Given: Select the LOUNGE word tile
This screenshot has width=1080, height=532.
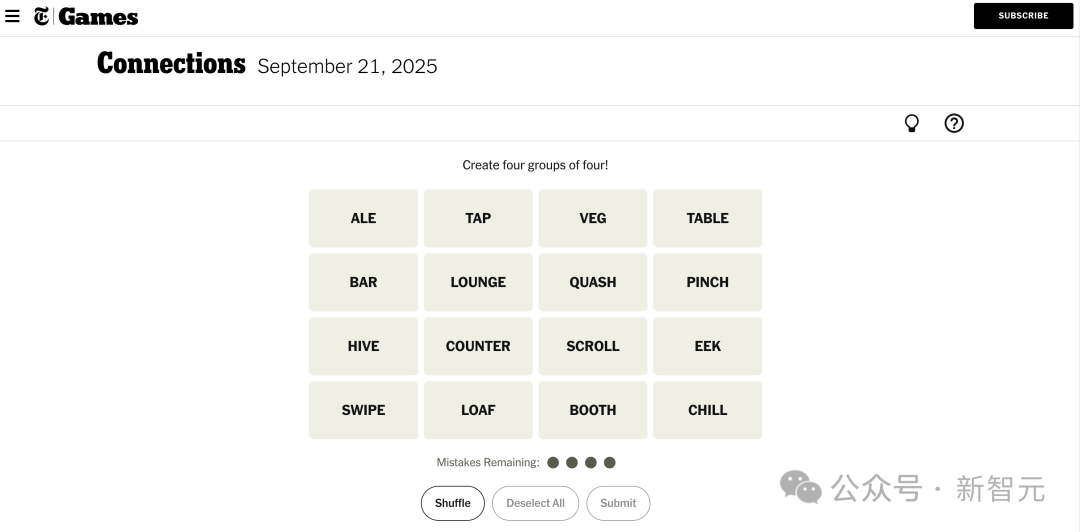Looking at the screenshot, I should pyautogui.click(x=478, y=283).
